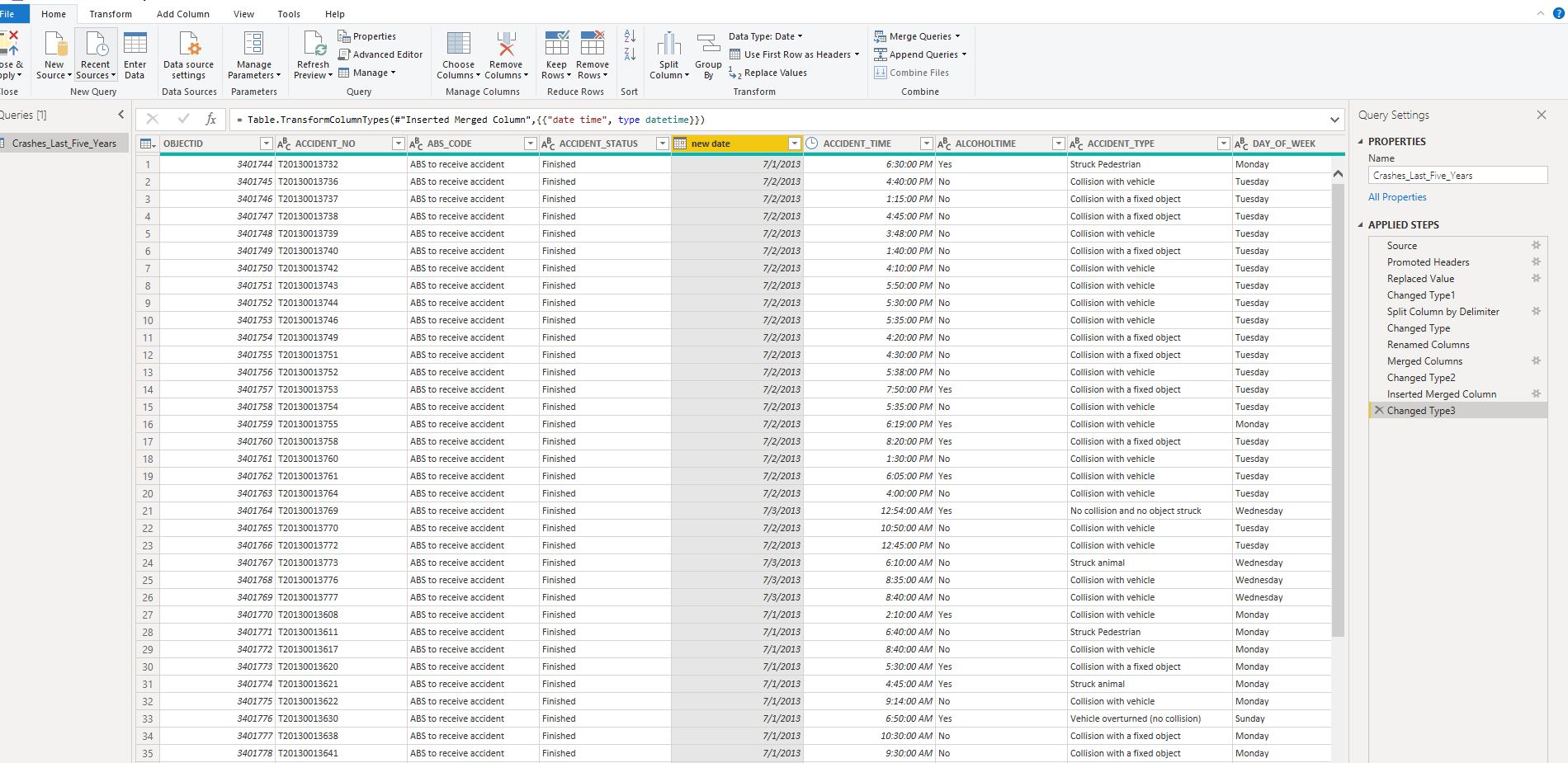
Task: Open new date column filter dropdown
Action: pos(794,144)
